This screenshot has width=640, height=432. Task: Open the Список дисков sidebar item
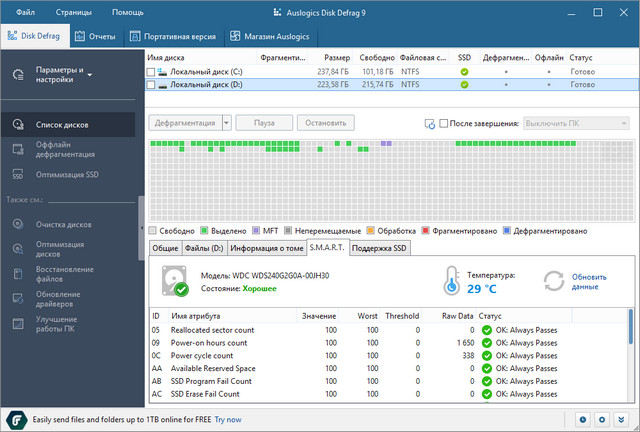click(x=62, y=125)
